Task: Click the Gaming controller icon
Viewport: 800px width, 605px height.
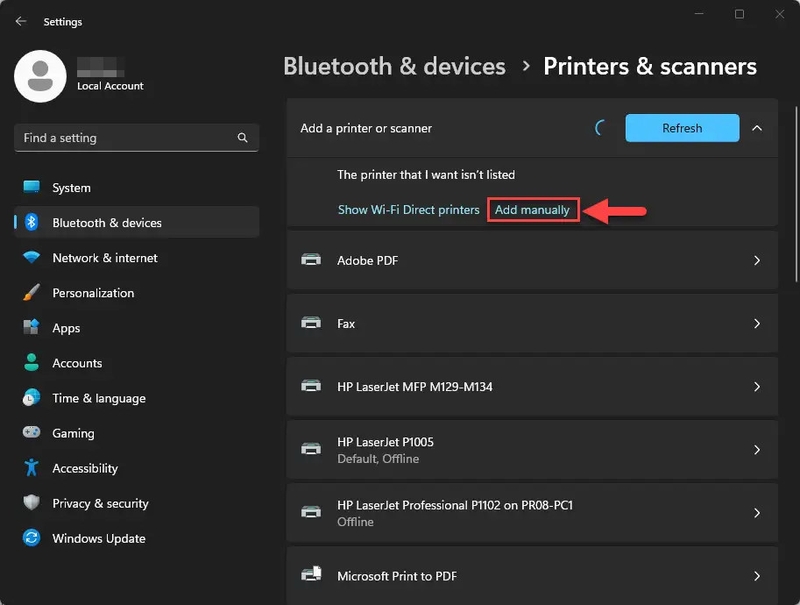Action: [32, 433]
